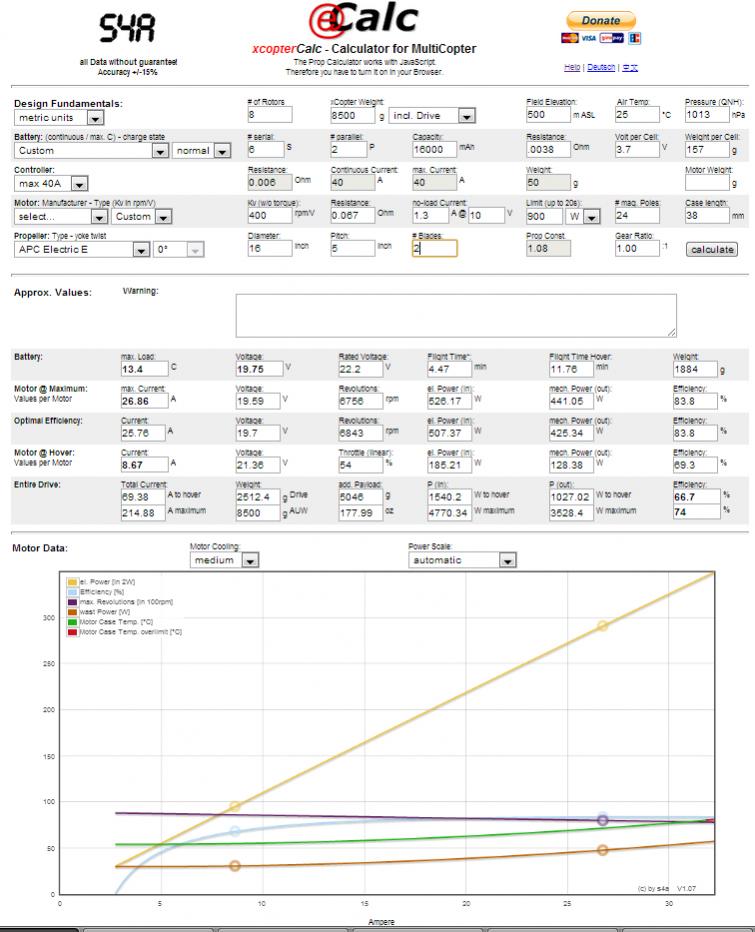Viewport: 755px width, 932px height.
Task: Open the incl. Drive weight dropdown
Action: click(432, 116)
